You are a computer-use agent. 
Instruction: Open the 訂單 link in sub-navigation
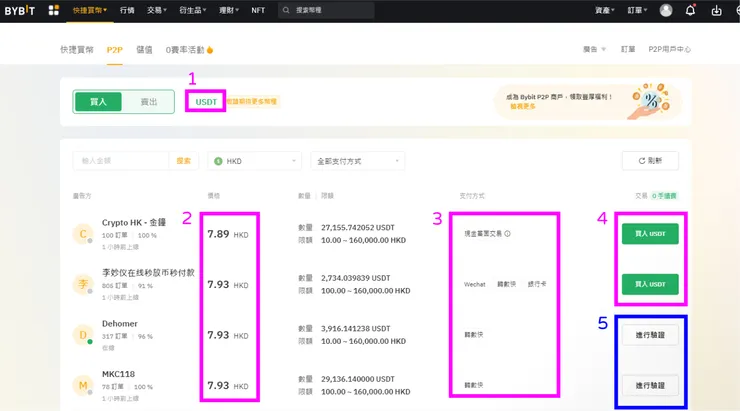pos(628,49)
